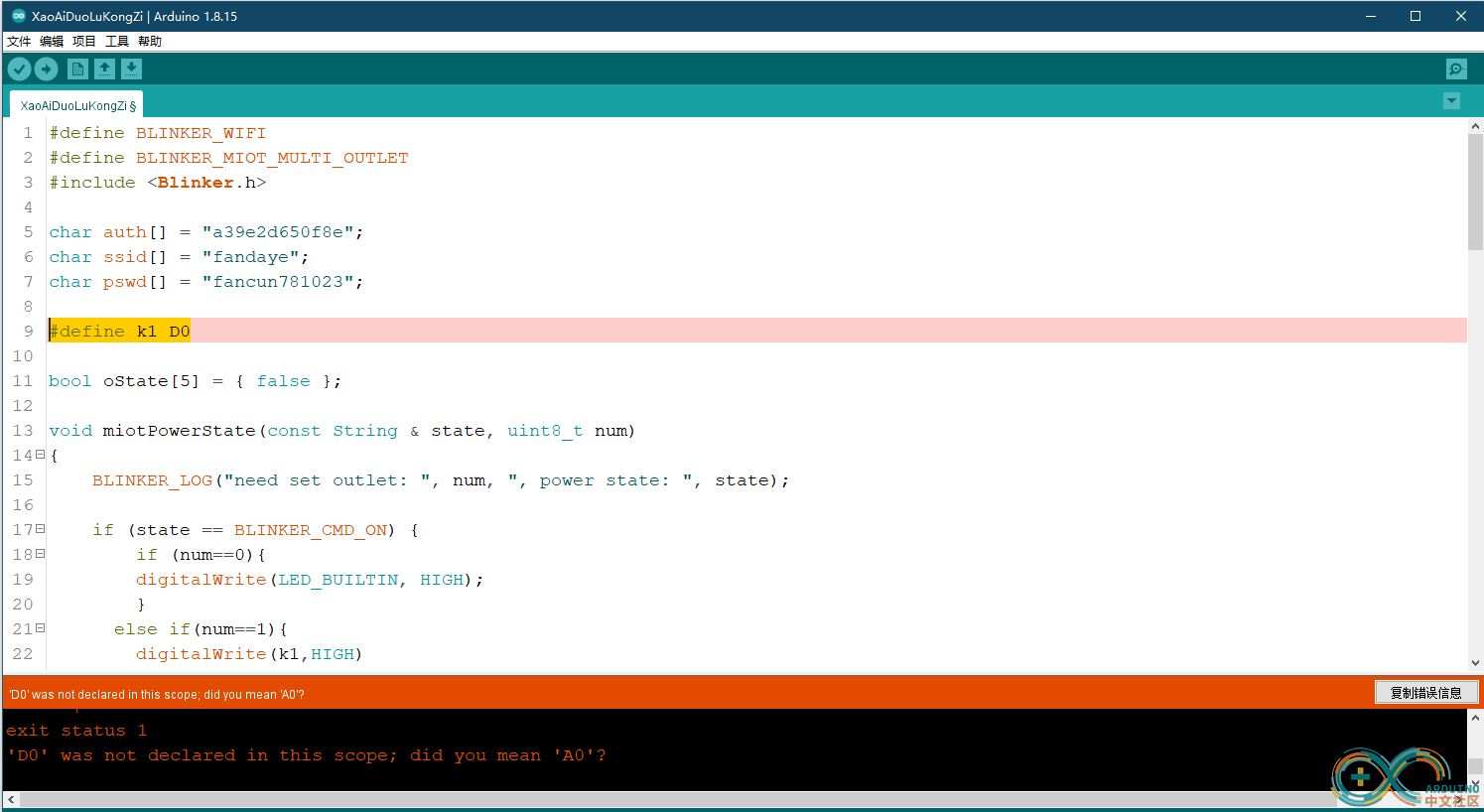The height and width of the screenshot is (812, 1484).
Task: Click 'digitalWrite(k1,HIGH)' on line 22
Action: [249, 654]
